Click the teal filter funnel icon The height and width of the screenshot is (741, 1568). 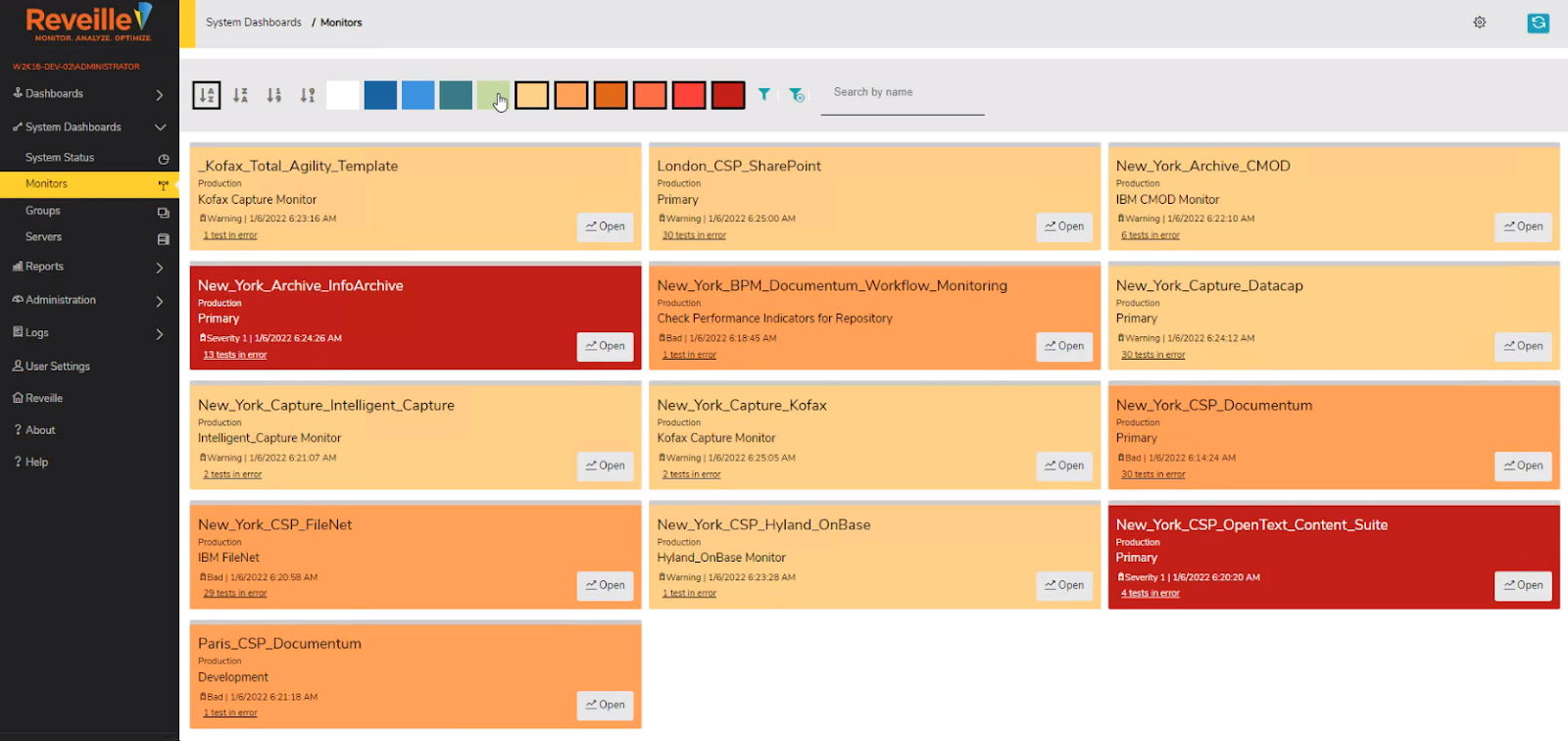point(764,95)
